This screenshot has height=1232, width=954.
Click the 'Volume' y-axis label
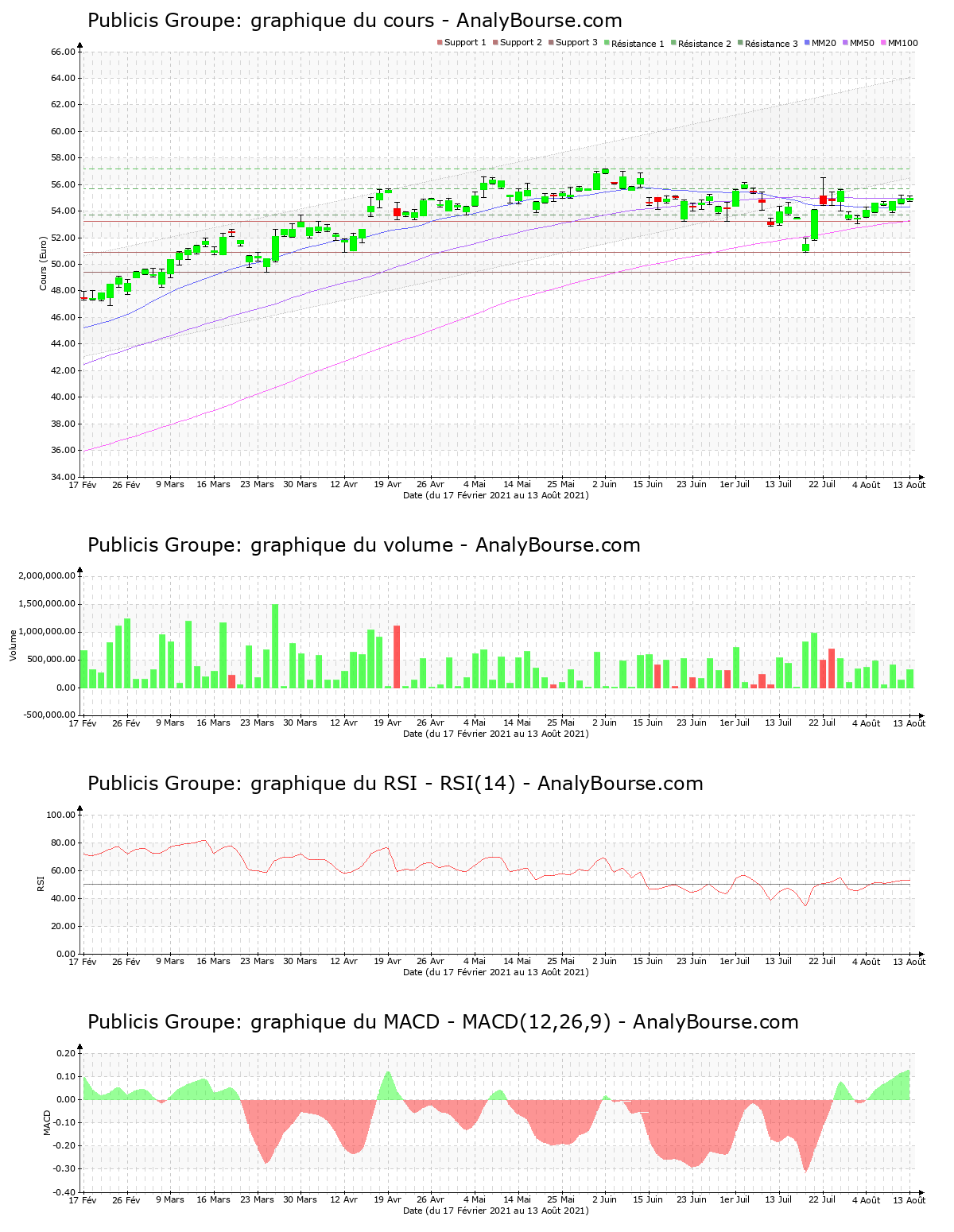[x=13, y=645]
